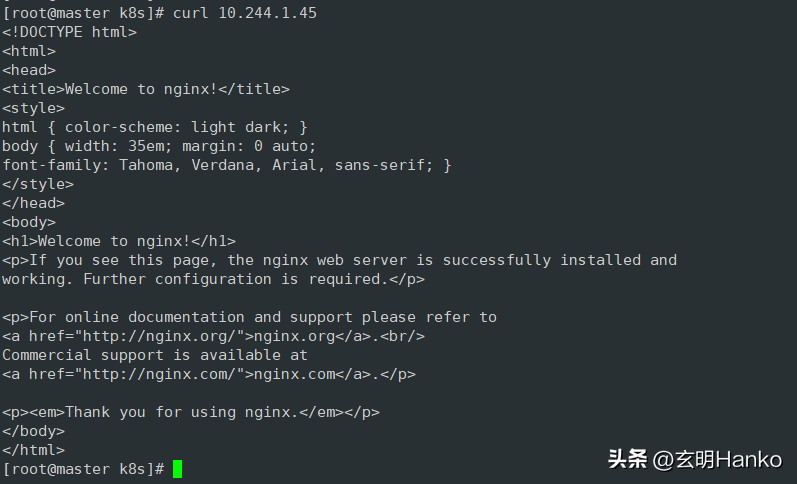797x484 pixels.
Task: Click the h1 Welcome to nginx heading line
Action: point(119,241)
